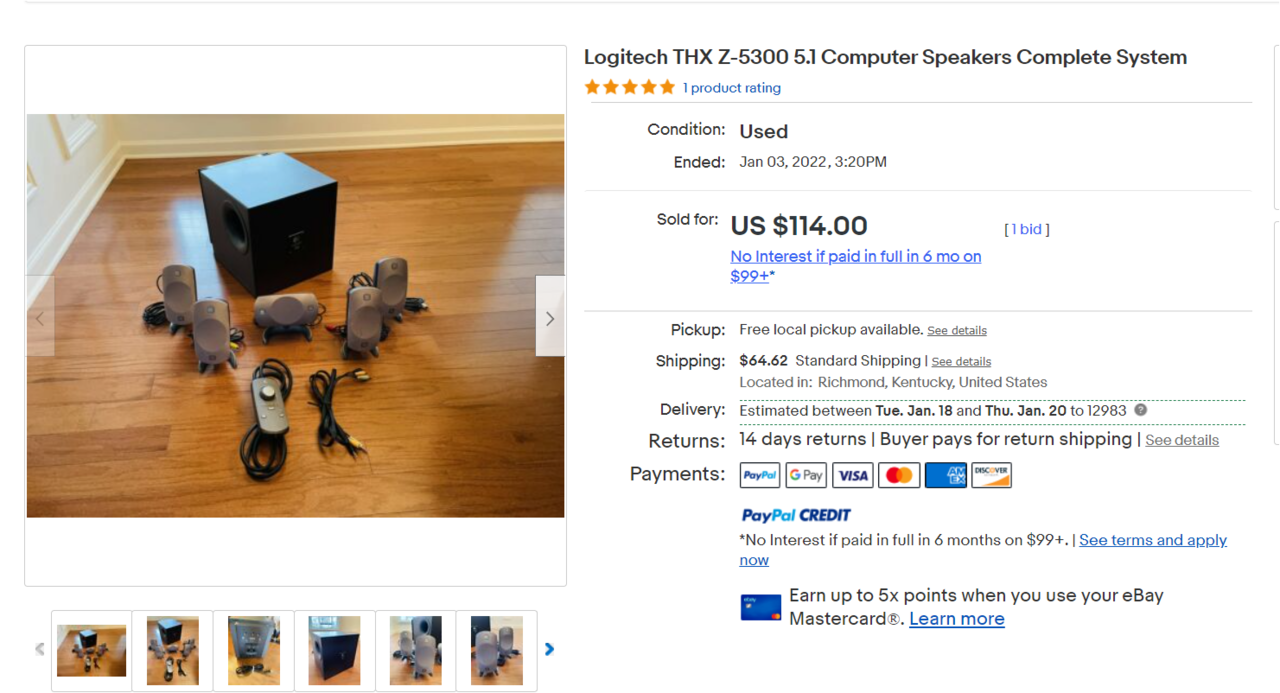Screen dimensions: 1280x693
Task: Select the last thumbnail of satellite speakers
Action: 497,651
